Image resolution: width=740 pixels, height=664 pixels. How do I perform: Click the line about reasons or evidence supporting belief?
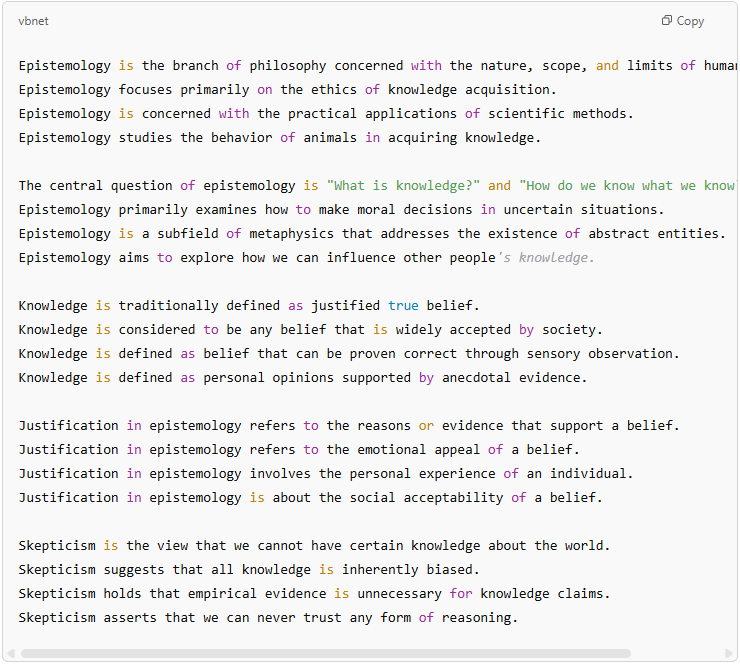coord(349,426)
